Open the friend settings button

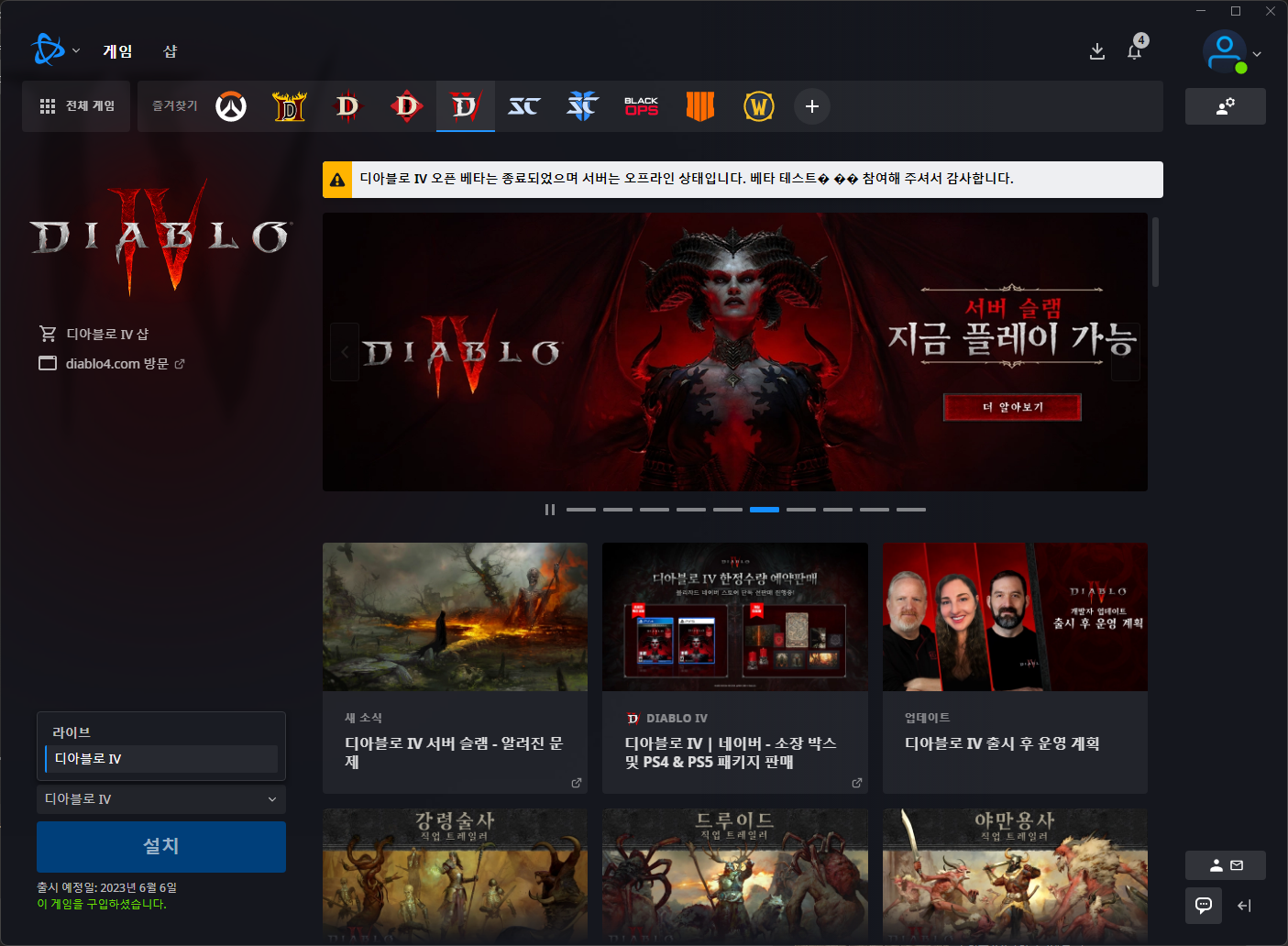click(x=1225, y=106)
